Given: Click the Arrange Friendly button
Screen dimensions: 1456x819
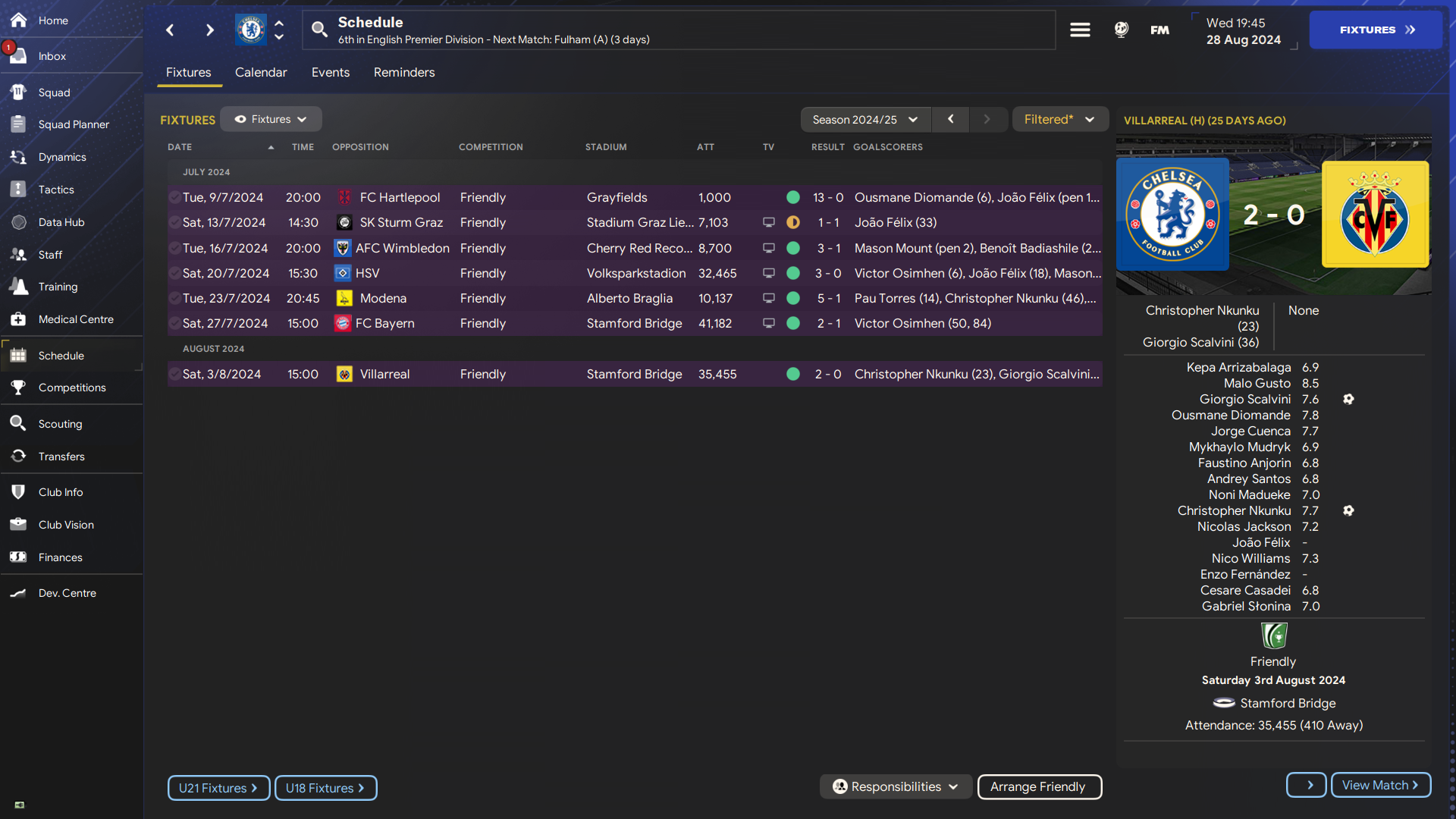Looking at the screenshot, I should [x=1038, y=786].
